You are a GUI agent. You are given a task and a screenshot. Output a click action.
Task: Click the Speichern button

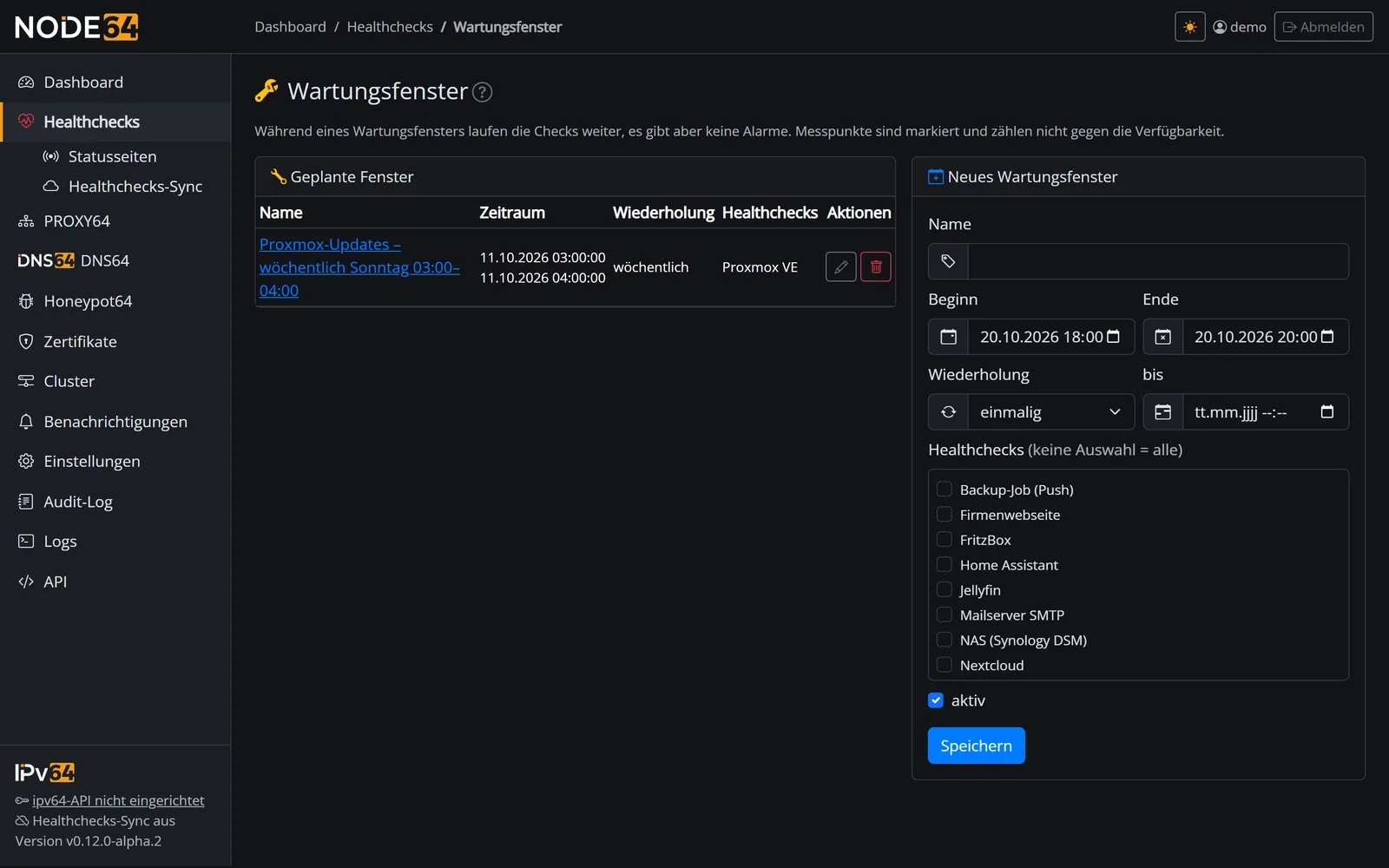[976, 746]
